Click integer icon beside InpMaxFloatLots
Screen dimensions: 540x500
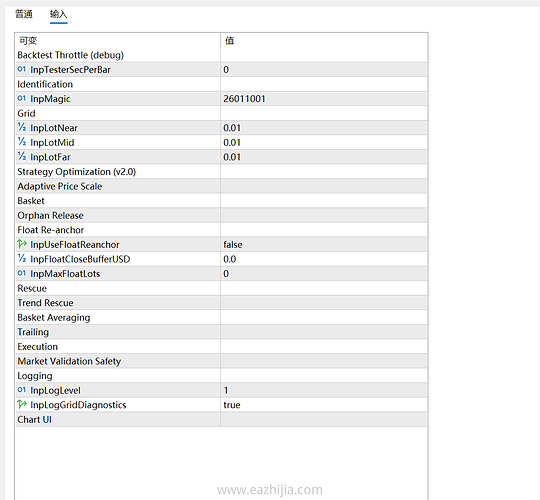point(22,273)
